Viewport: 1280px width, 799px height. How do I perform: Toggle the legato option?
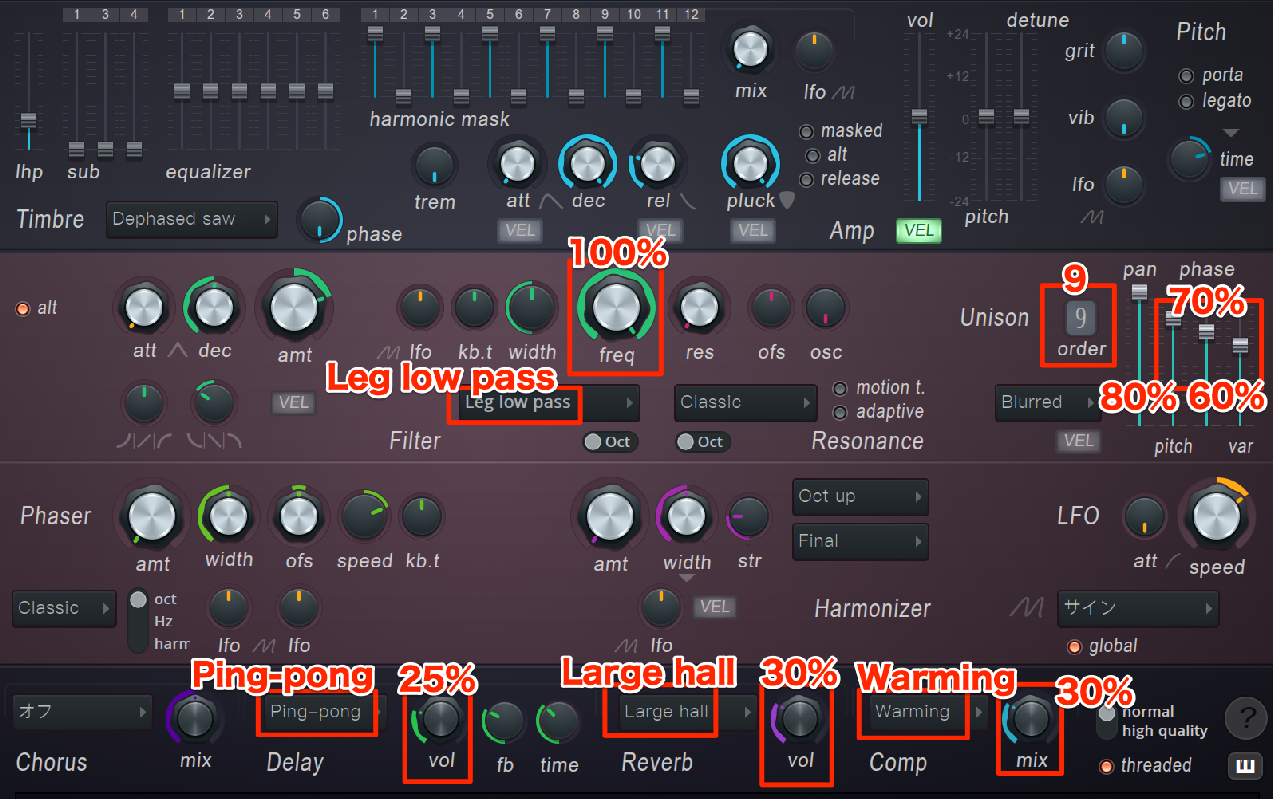1186,101
